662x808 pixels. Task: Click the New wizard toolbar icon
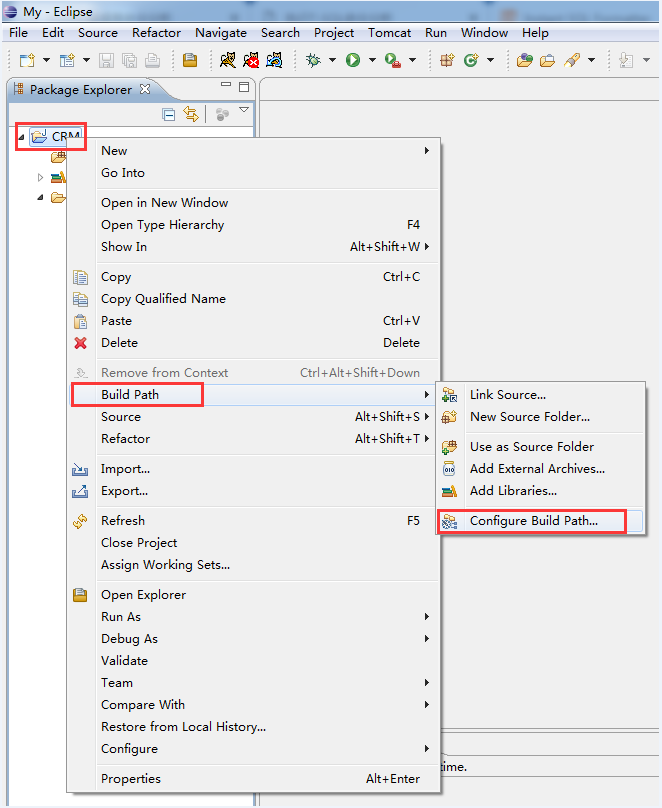point(27,60)
